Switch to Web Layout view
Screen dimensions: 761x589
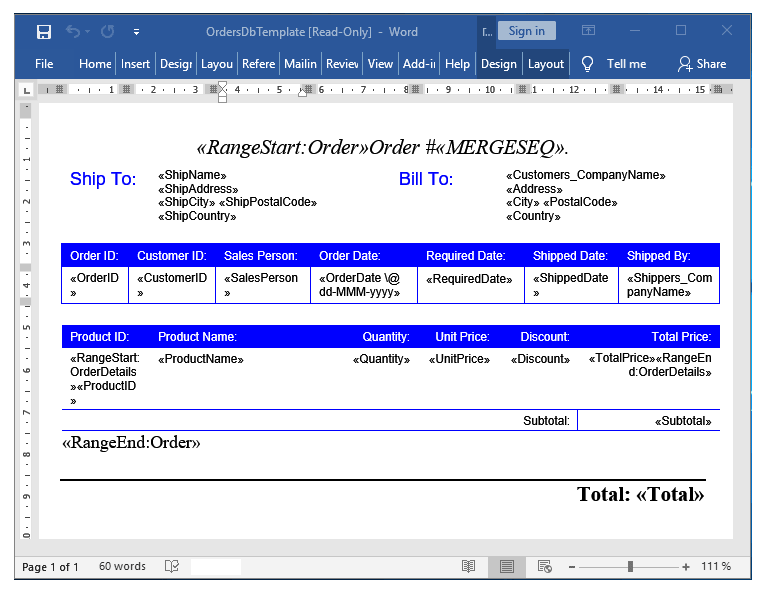click(545, 566)
